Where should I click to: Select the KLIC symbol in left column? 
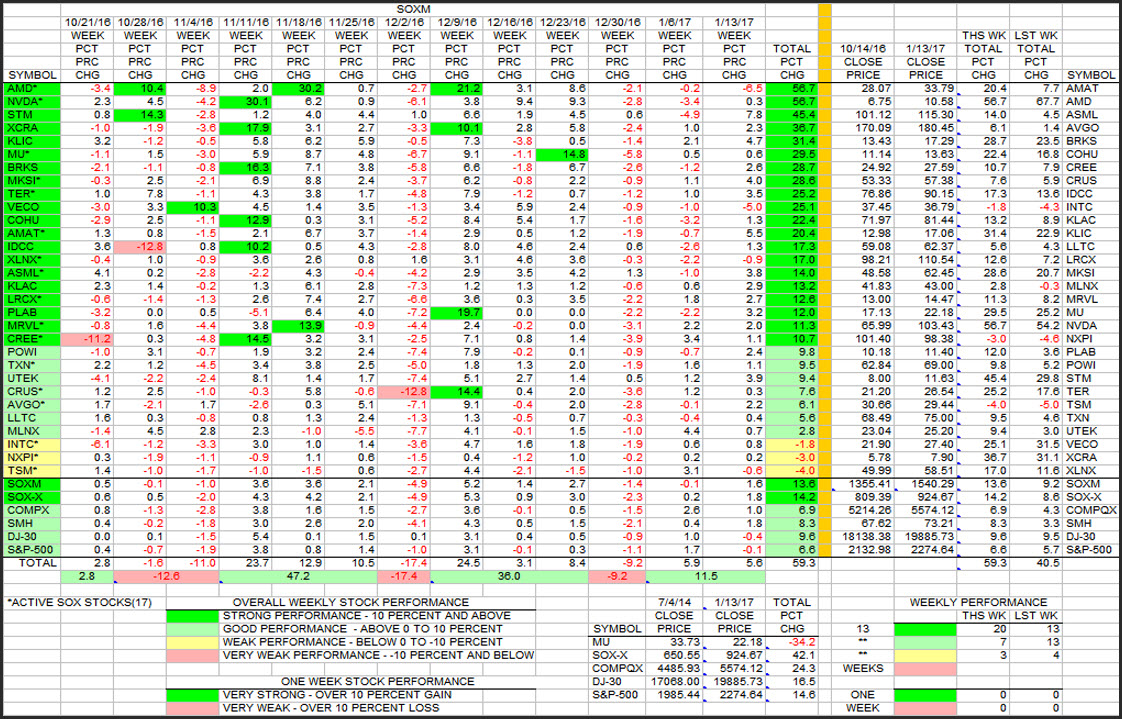(31, 141)
